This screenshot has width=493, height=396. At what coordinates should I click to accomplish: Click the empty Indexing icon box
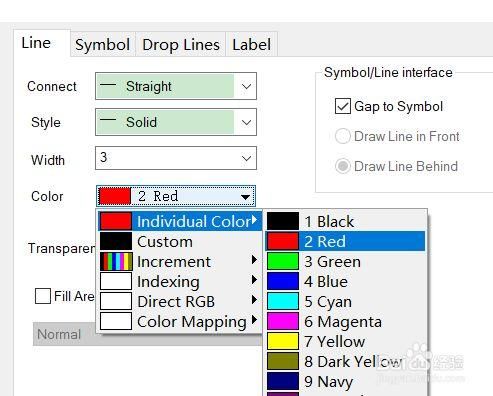pos(116,281)
